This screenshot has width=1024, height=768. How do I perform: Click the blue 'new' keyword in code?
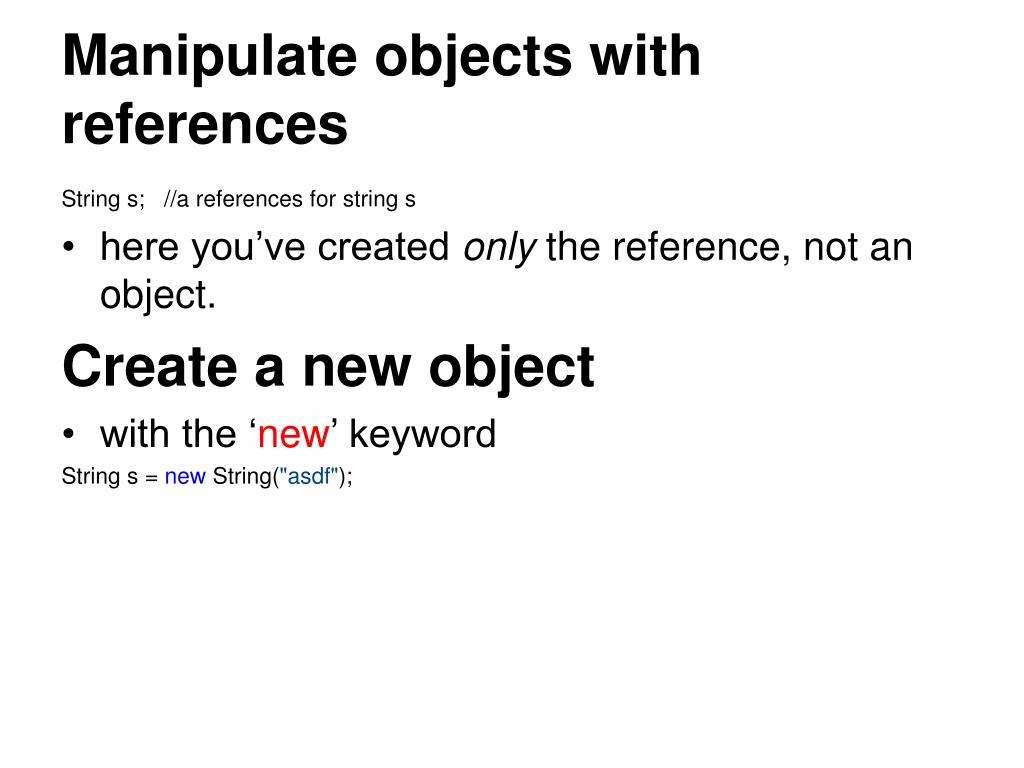pyautogui.click(x=185, y=477)
